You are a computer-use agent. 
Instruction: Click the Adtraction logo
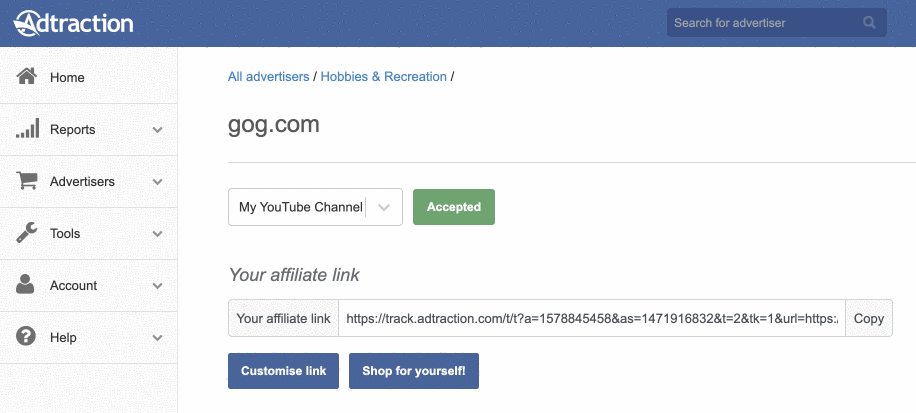[x=74, y=23]
